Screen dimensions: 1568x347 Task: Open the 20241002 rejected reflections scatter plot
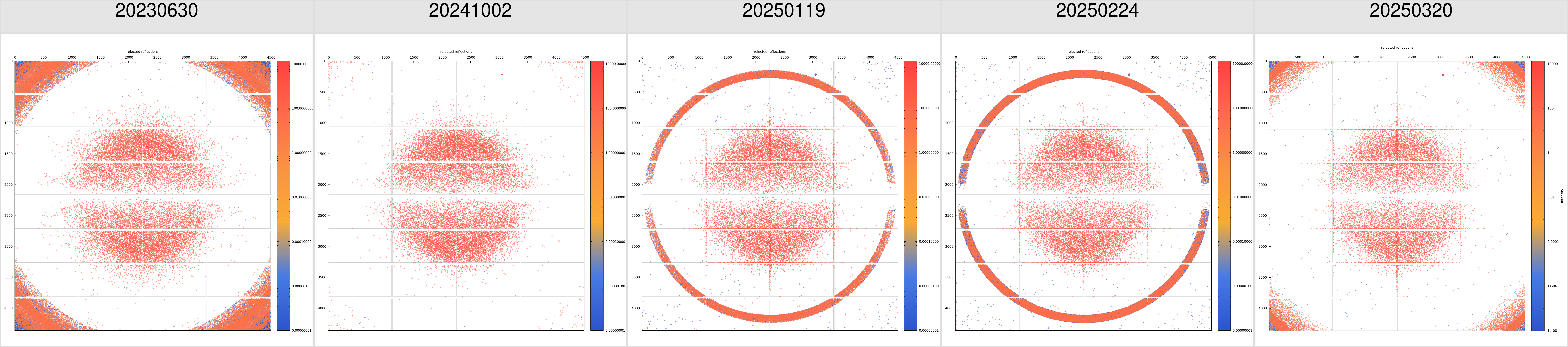[456, 195]
